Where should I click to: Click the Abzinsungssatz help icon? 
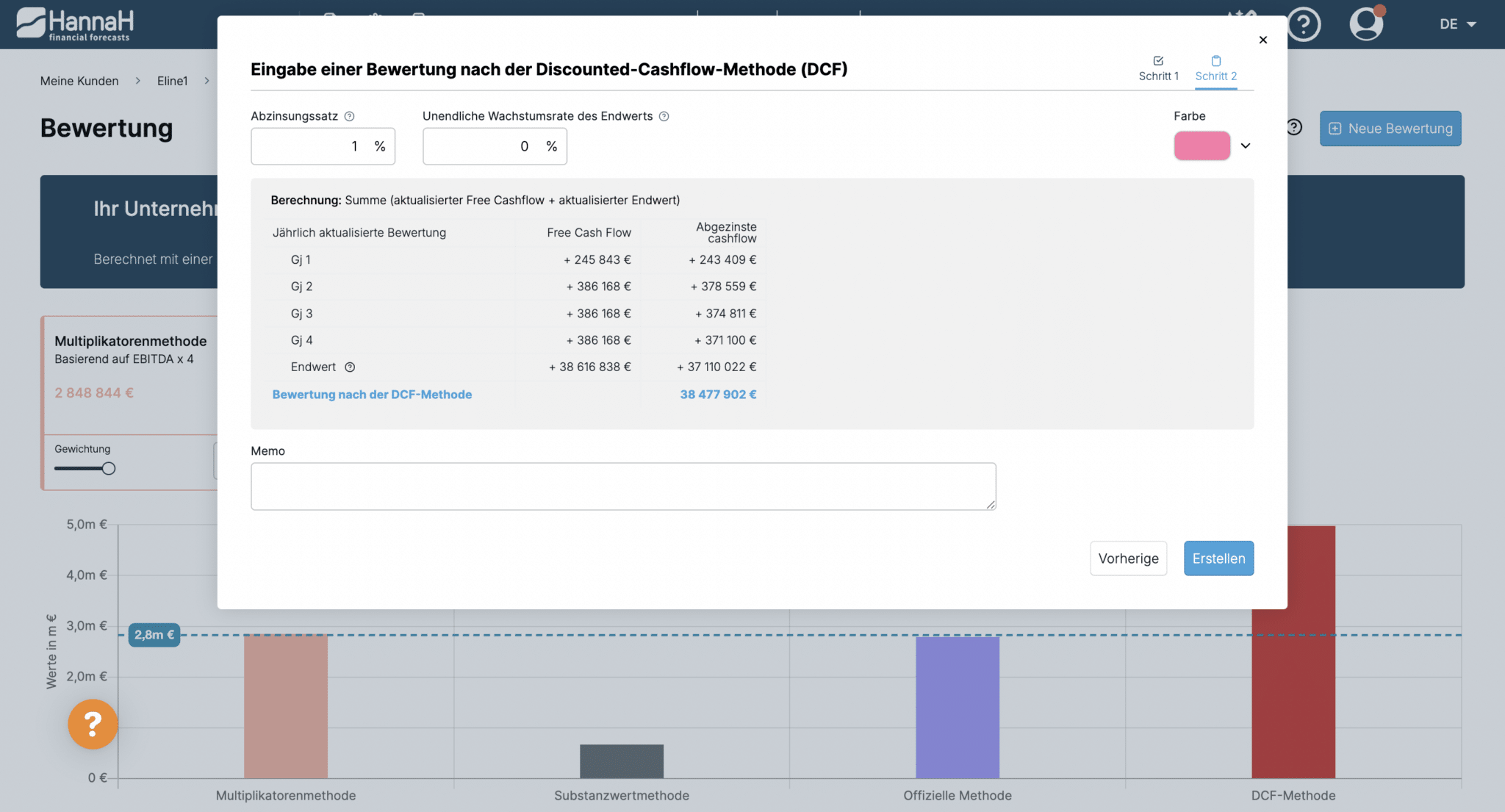click(x=350, y=116)
